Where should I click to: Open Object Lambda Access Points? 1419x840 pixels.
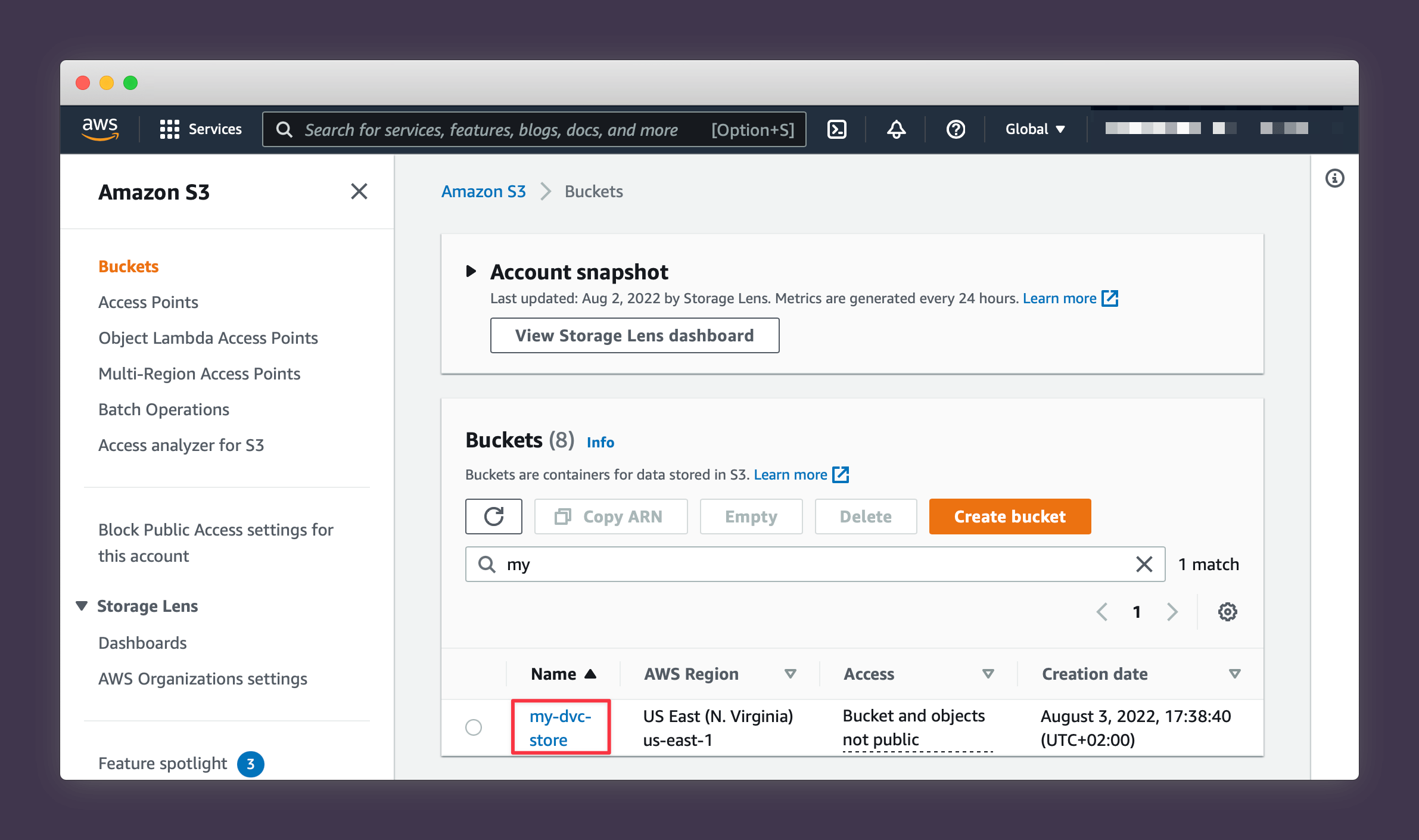pos(208,338)
